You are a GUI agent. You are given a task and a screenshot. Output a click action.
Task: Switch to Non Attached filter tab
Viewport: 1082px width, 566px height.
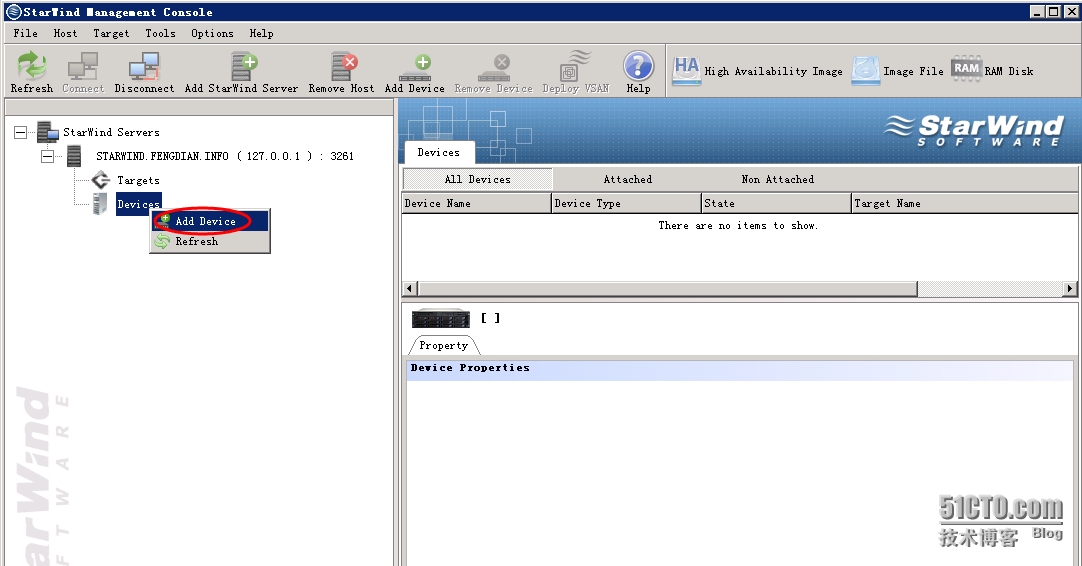click(x=778, y=179)
